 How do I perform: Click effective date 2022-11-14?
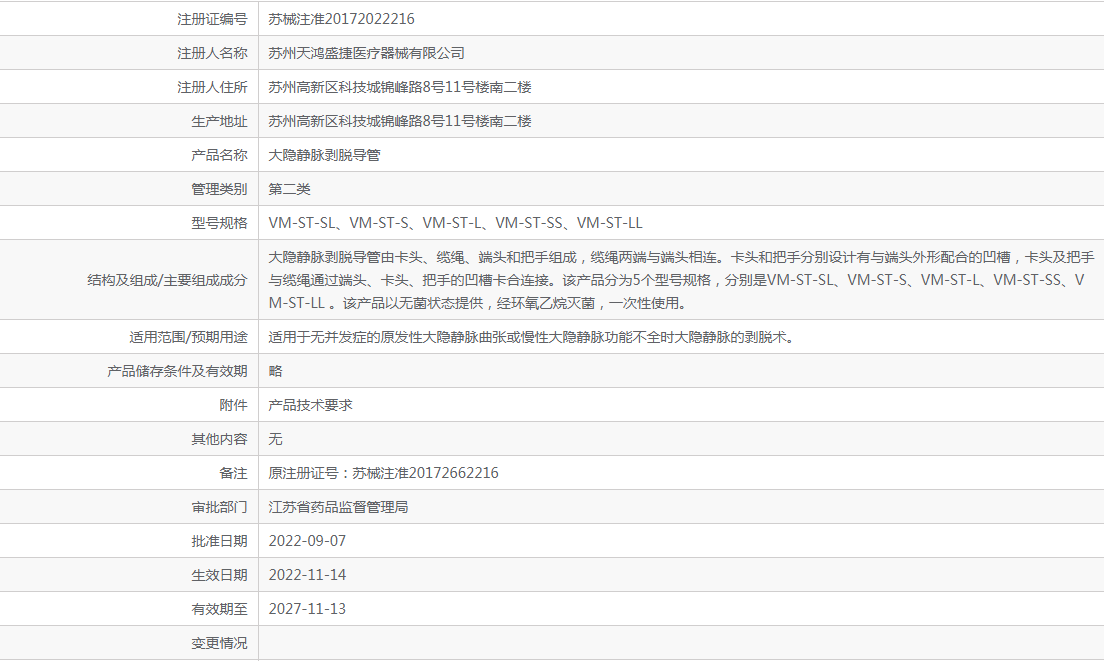[x=307, y=575]
